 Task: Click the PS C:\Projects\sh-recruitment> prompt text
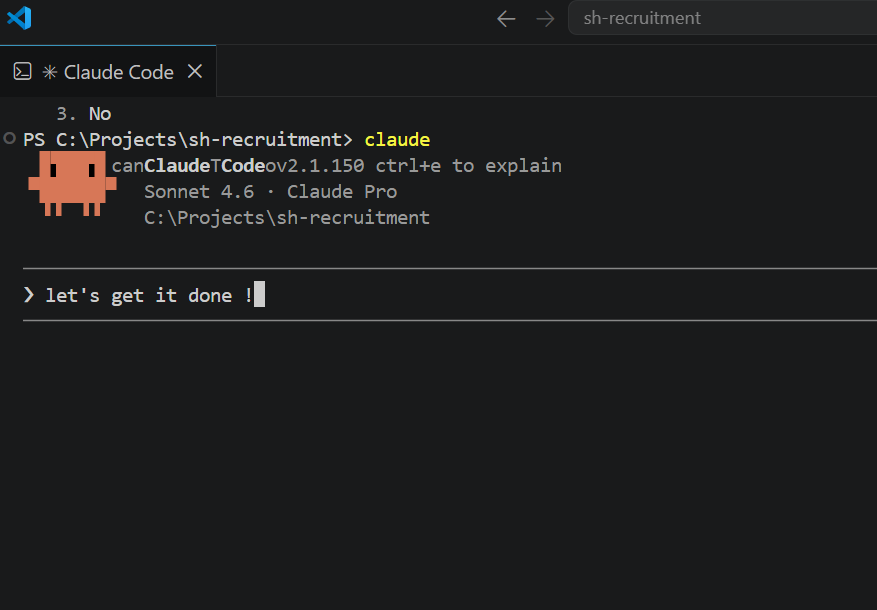pos(188,139)
